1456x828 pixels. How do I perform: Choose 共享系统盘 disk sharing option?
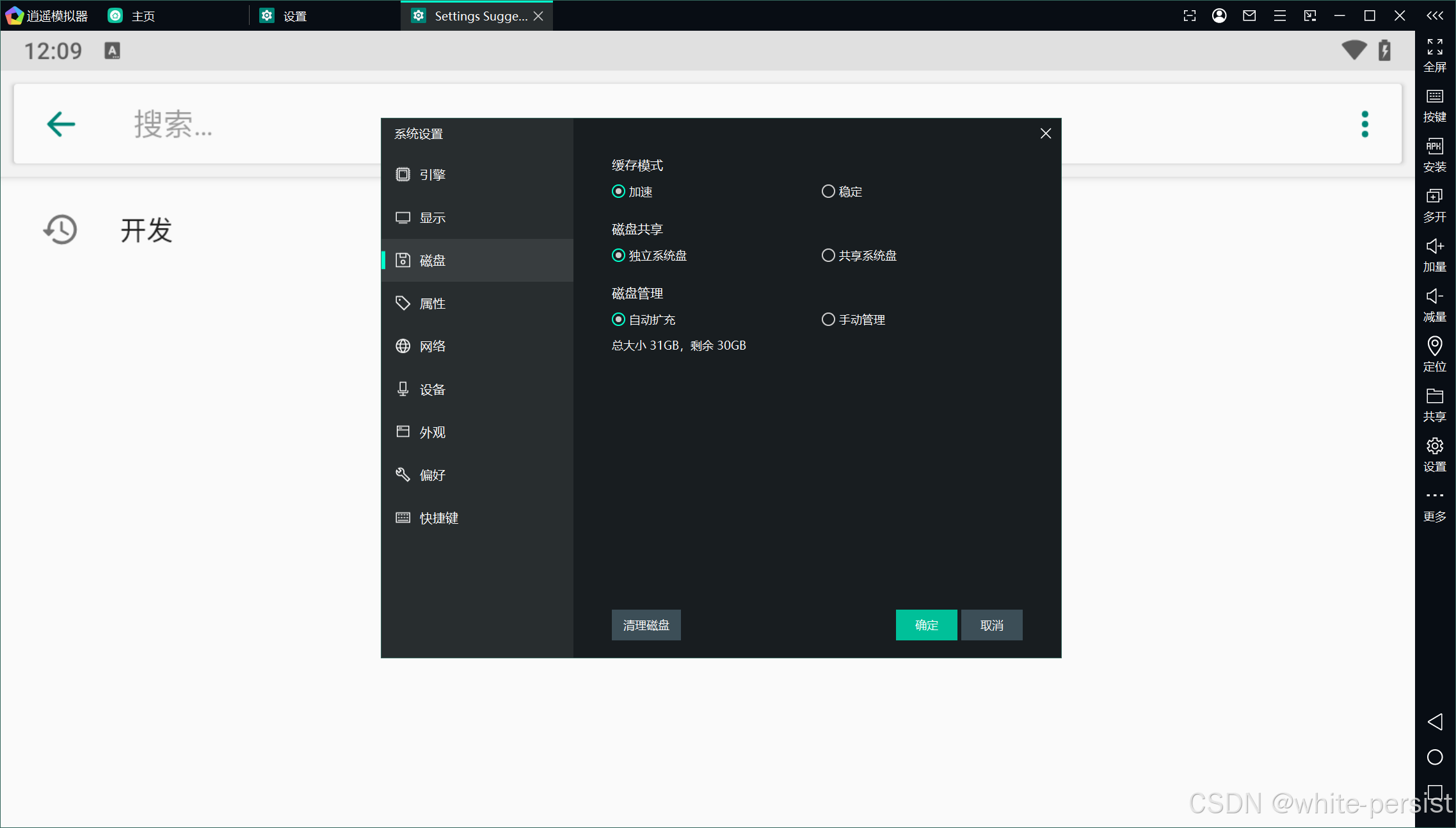828,256
